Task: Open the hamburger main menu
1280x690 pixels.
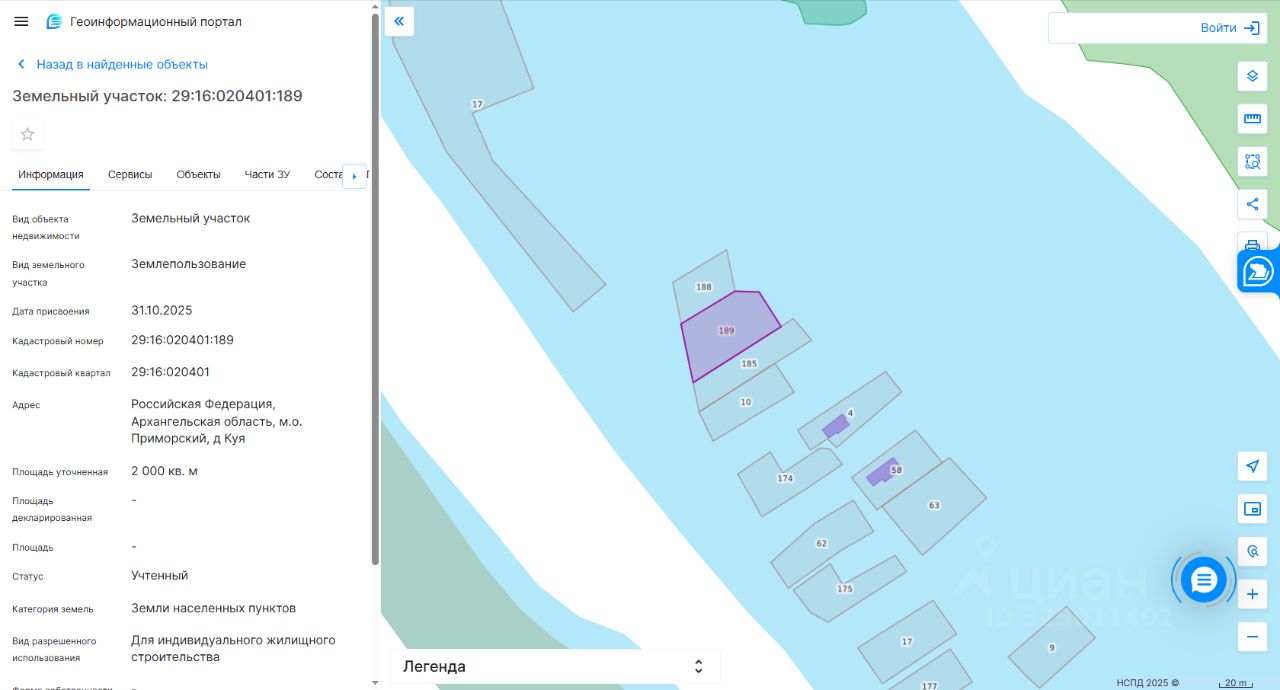Action: (x=21, y=21)
